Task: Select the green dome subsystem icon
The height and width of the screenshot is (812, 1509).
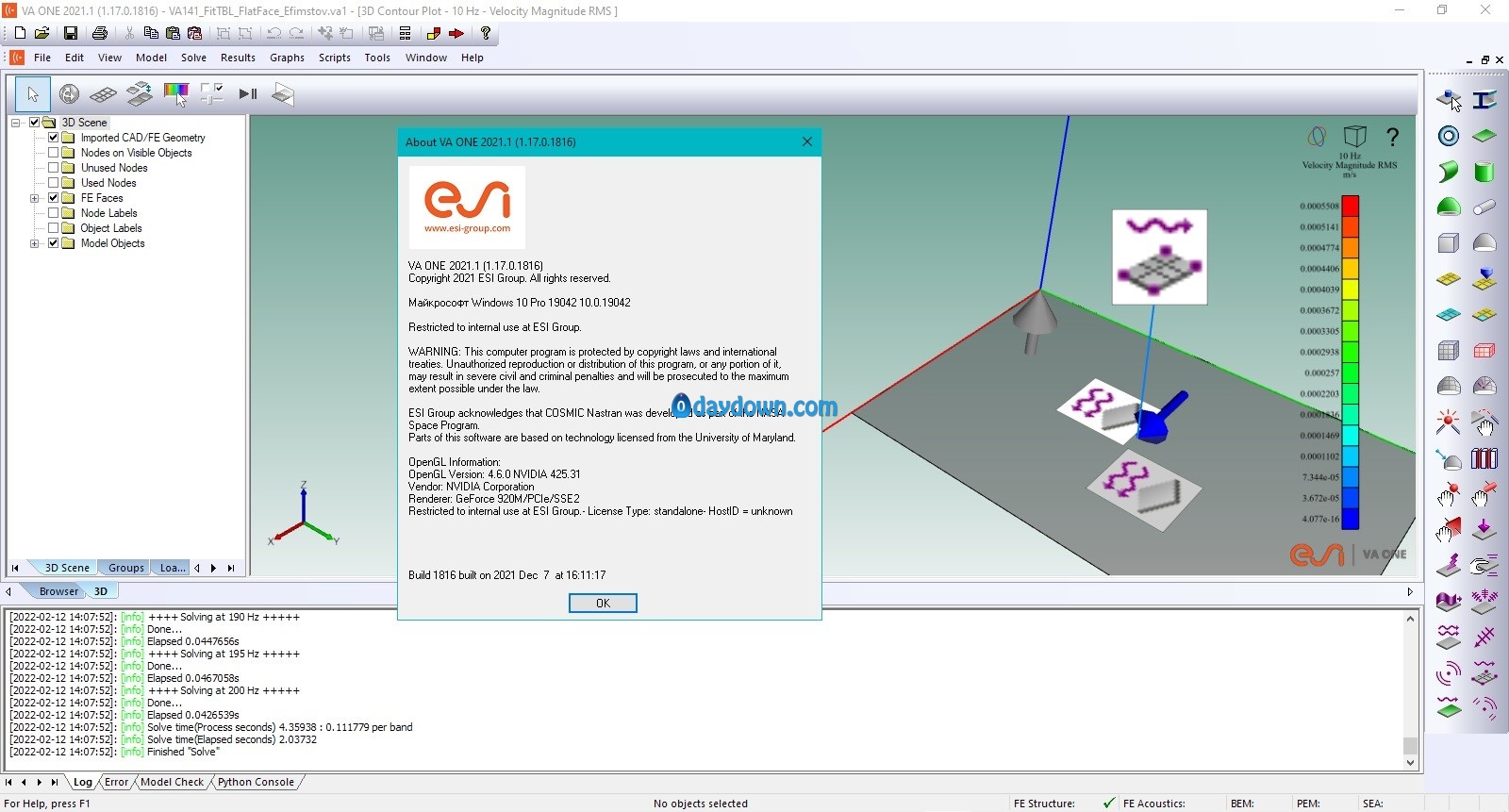Action: (1449, 207)
